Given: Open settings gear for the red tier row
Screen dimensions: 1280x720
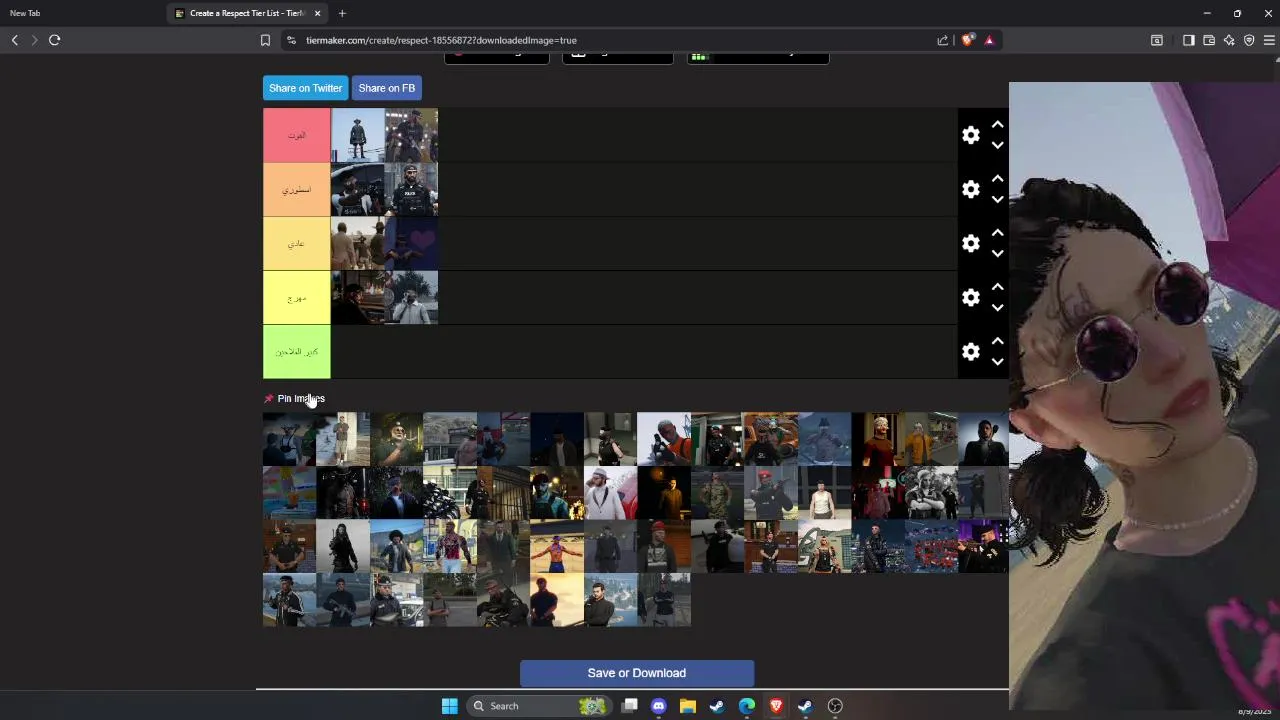Looking at the screenshot, I should click(971, 135).
